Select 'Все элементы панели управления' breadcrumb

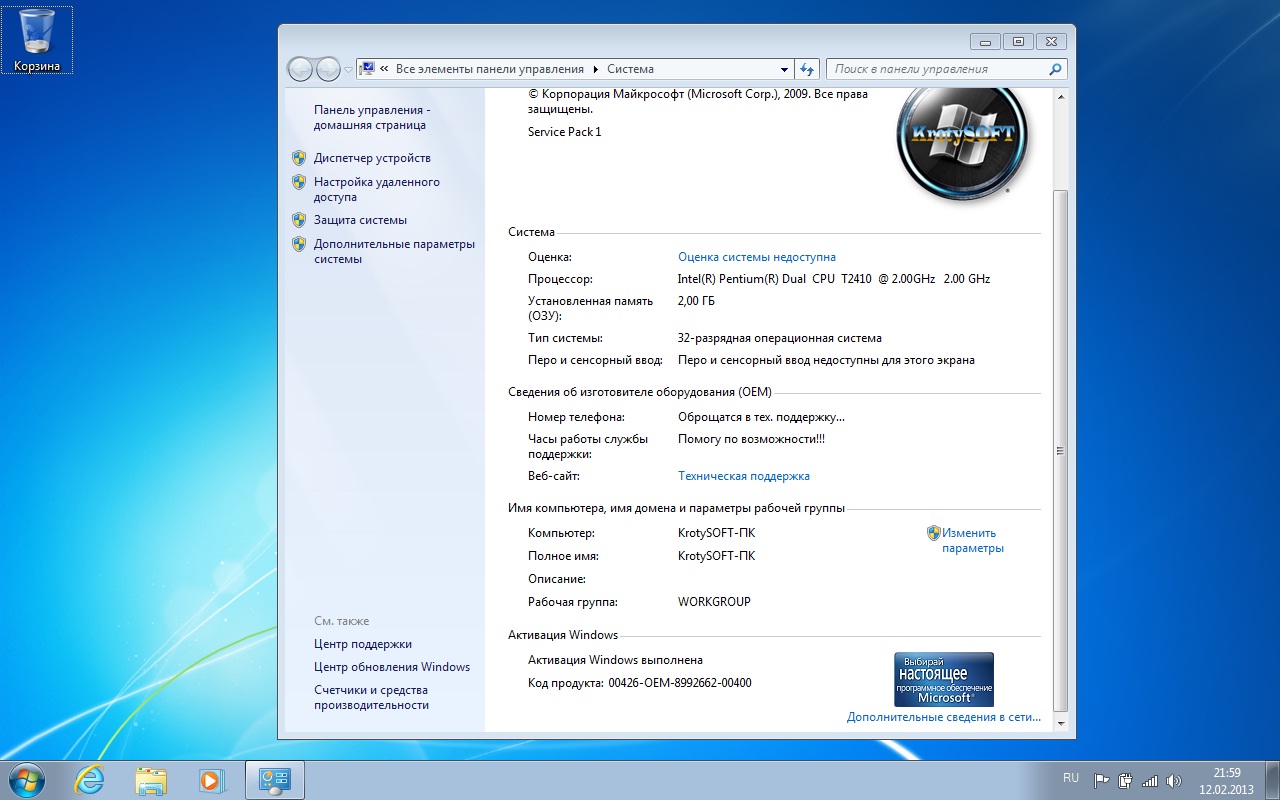coord(490,69)
